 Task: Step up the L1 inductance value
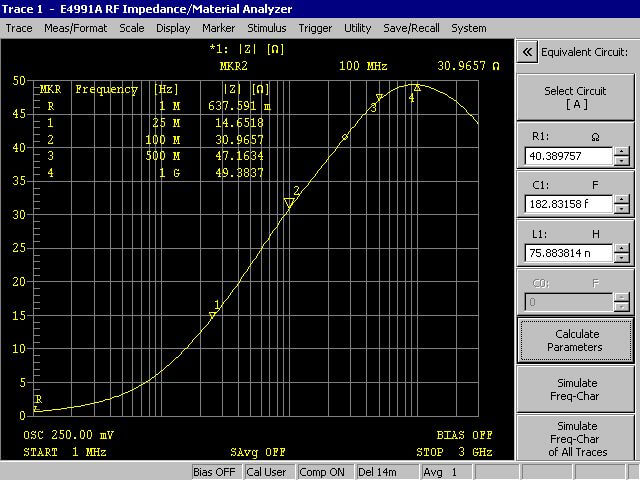(x=622, y=248)
